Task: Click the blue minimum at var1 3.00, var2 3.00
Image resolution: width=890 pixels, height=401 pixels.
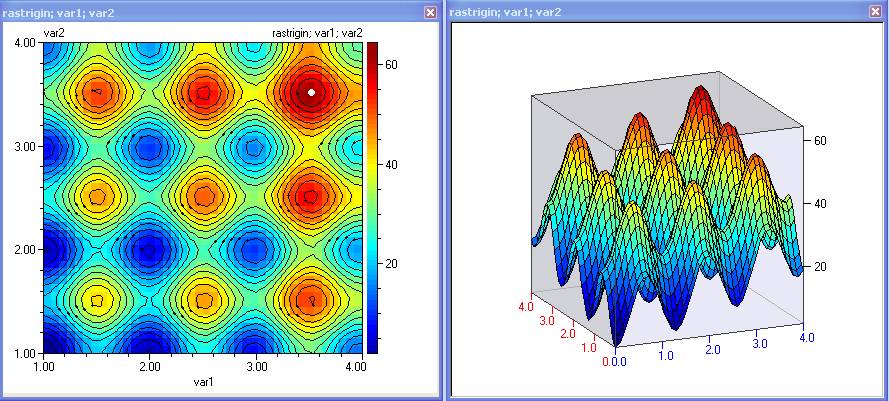Action: (x=256, y=146)
